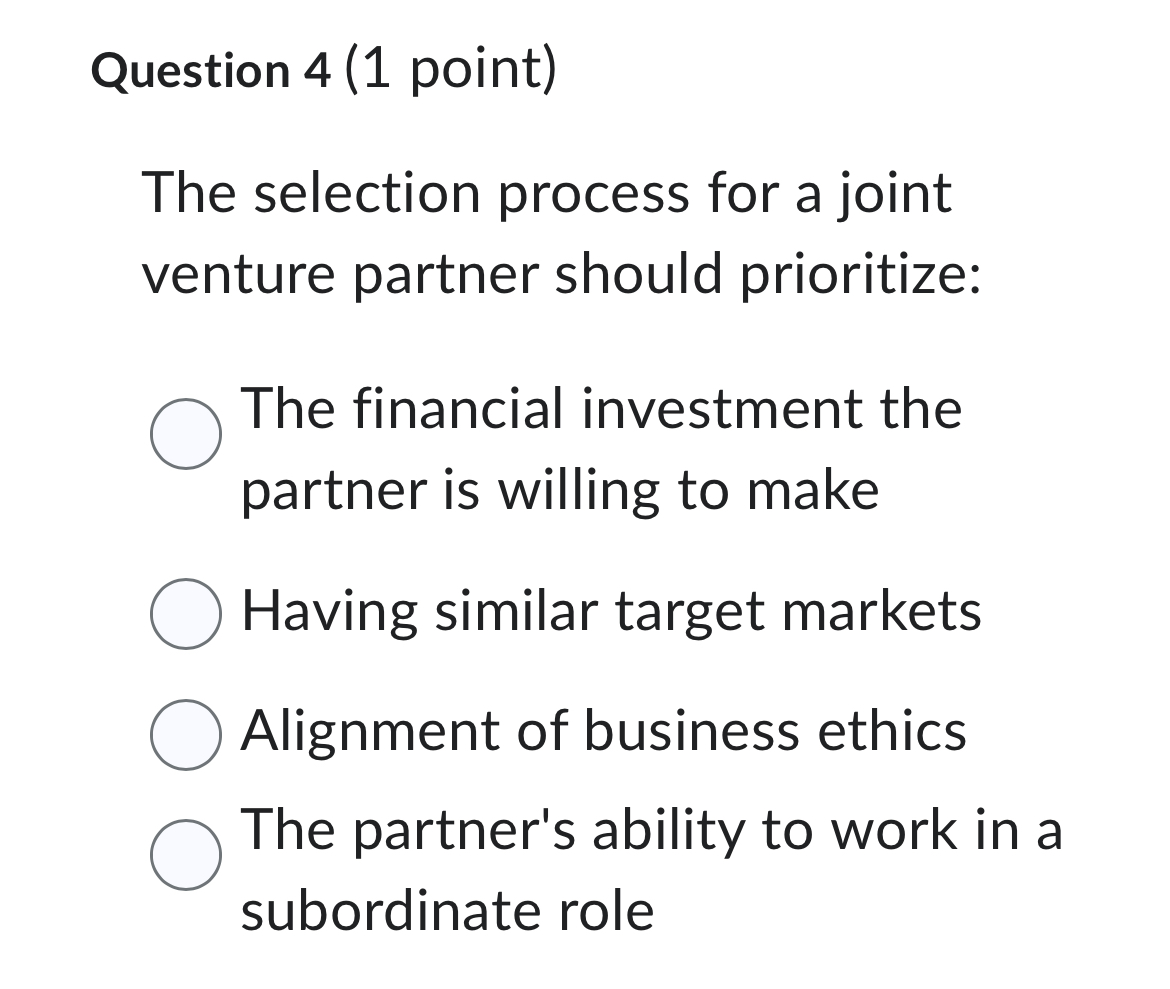Select the radio button for financial investment answer
This screenshot has height=989, width=1170.
coord(185,434)
